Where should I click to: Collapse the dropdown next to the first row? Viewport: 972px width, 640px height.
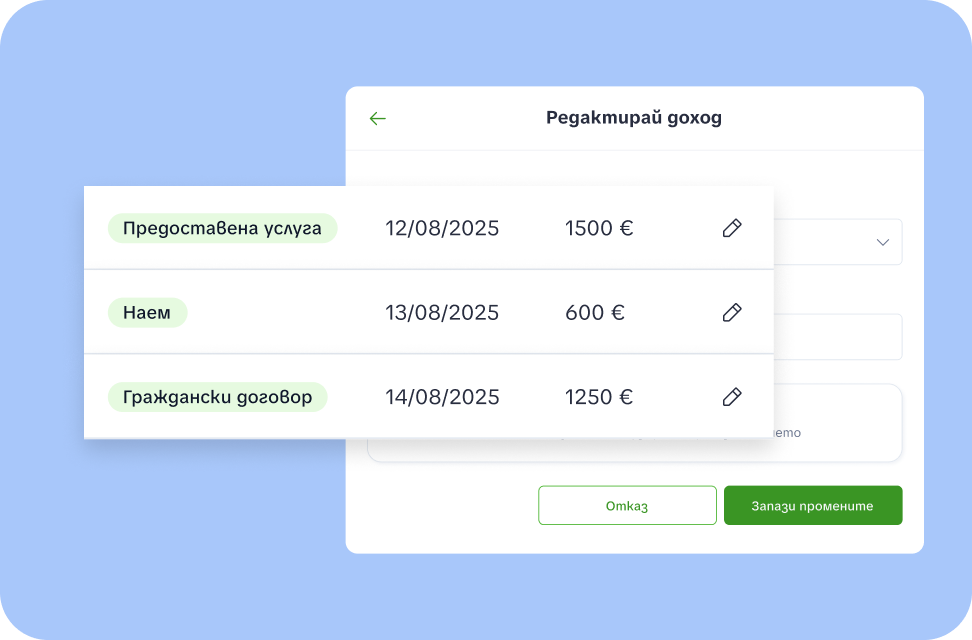tap(882, 242)
